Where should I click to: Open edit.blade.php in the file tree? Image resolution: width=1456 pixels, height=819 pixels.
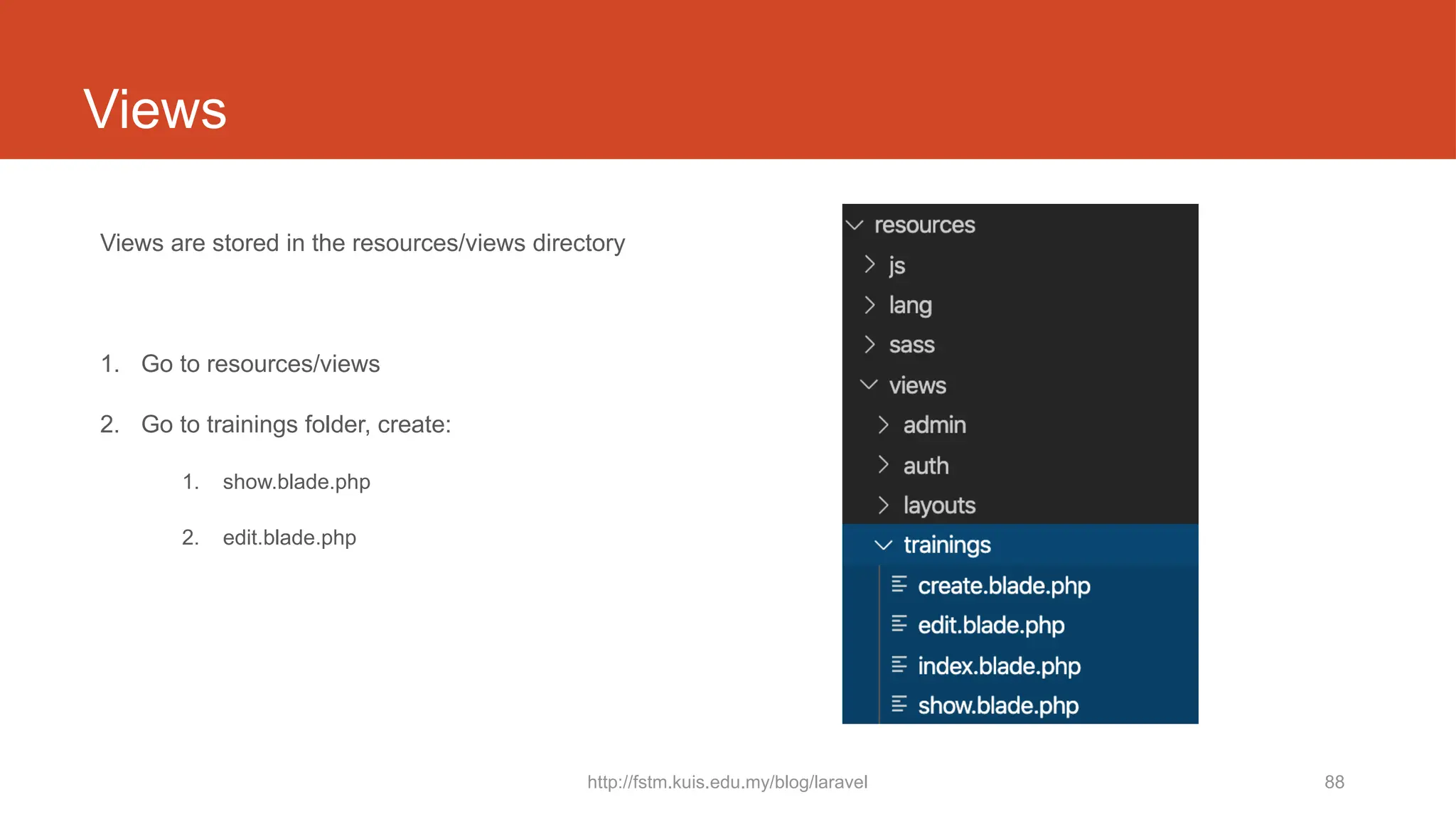click(x=991, y=626)
